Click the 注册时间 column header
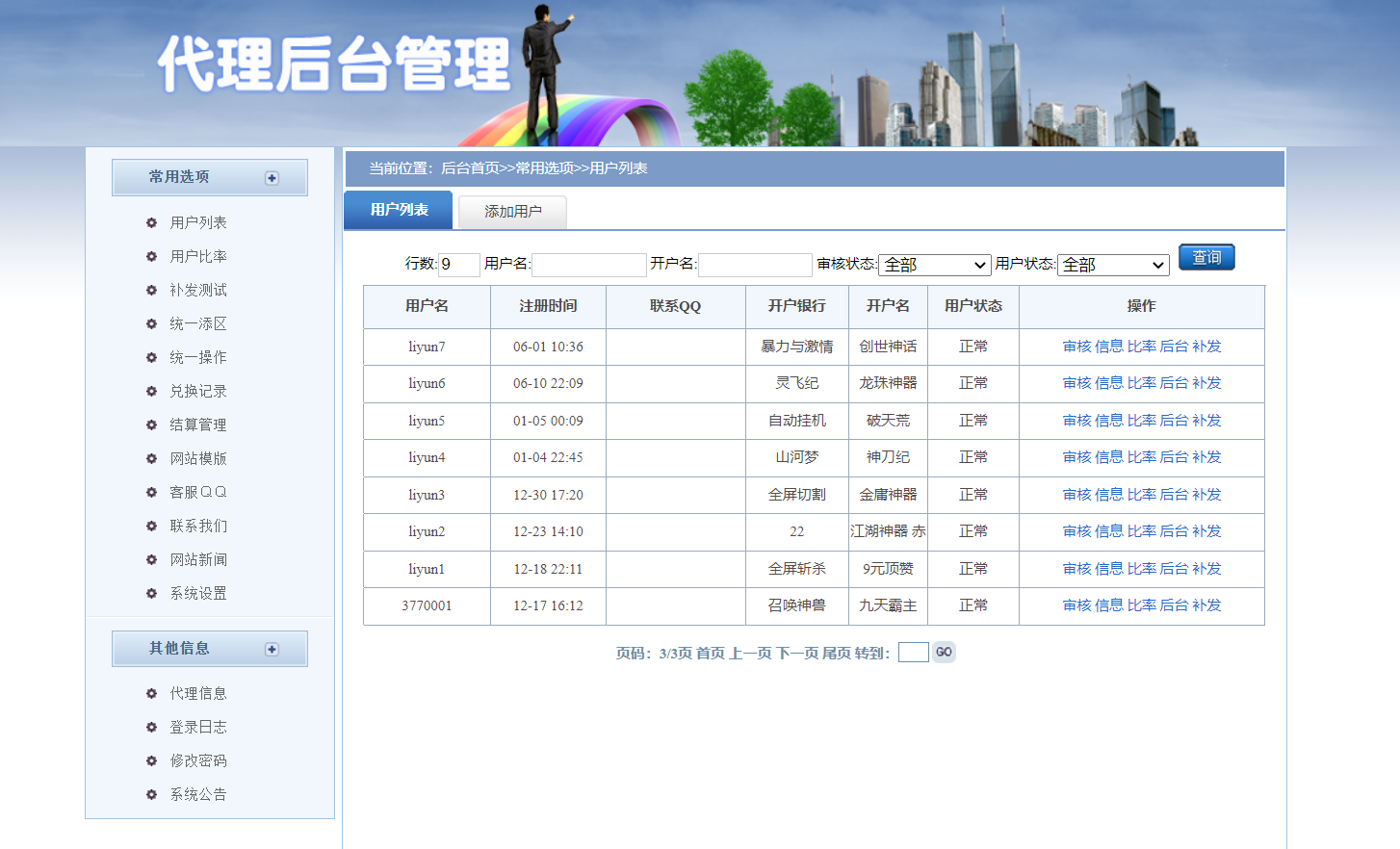 548,306
